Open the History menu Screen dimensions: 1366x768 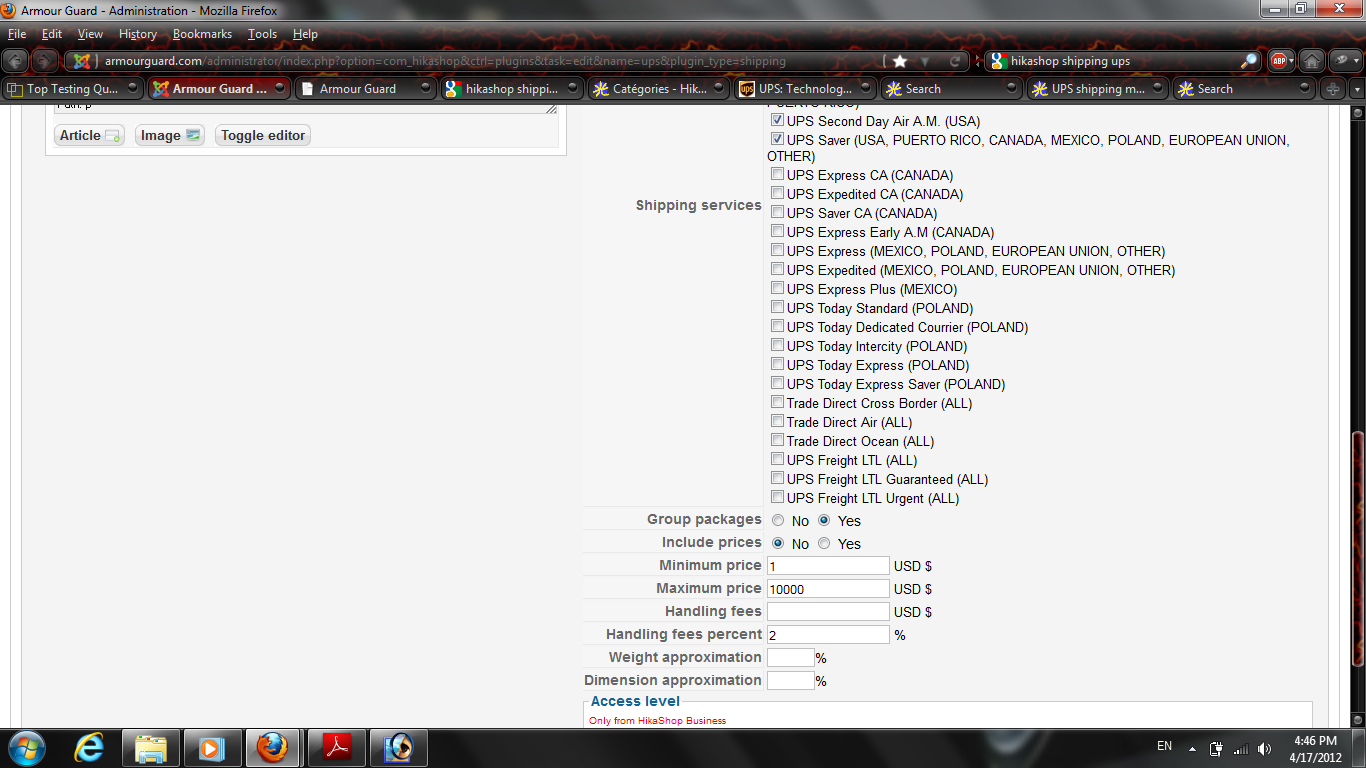click(x=138, y=34)
